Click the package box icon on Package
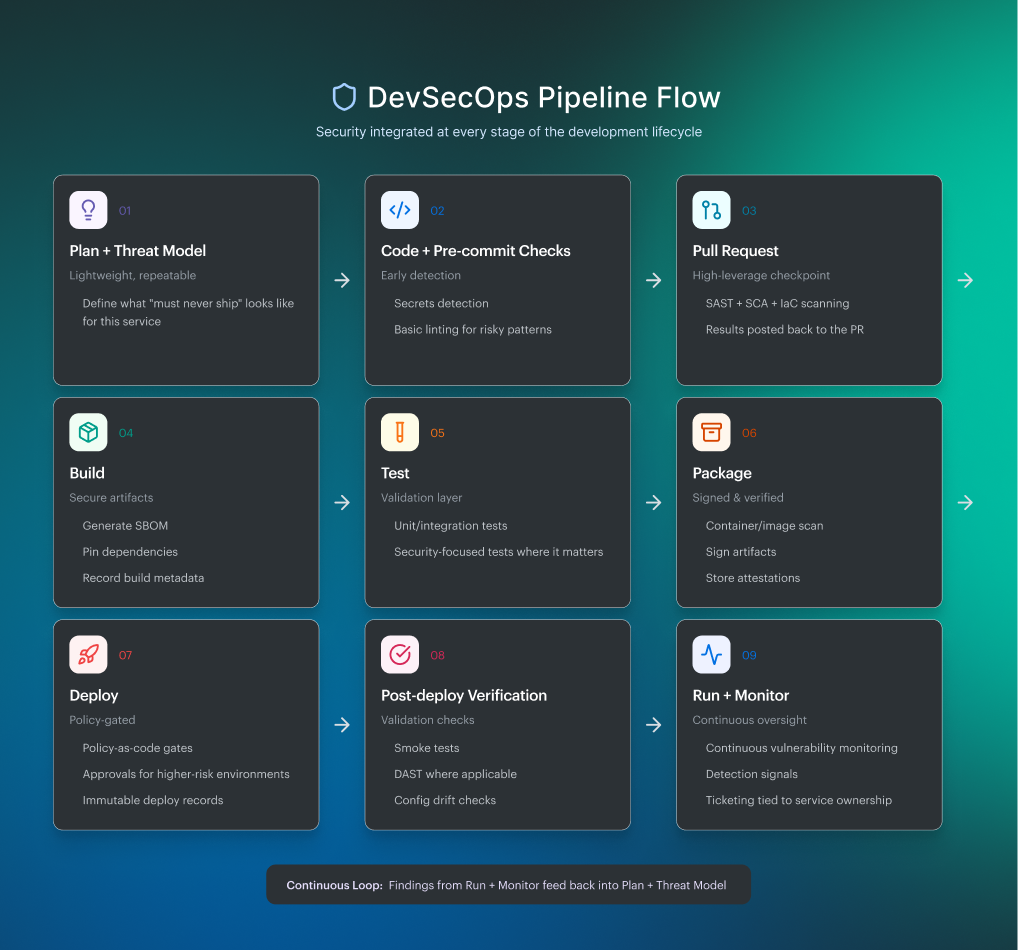Image resolution: width=1018 pixels, height=950 pixels. [x=711, y=432]
